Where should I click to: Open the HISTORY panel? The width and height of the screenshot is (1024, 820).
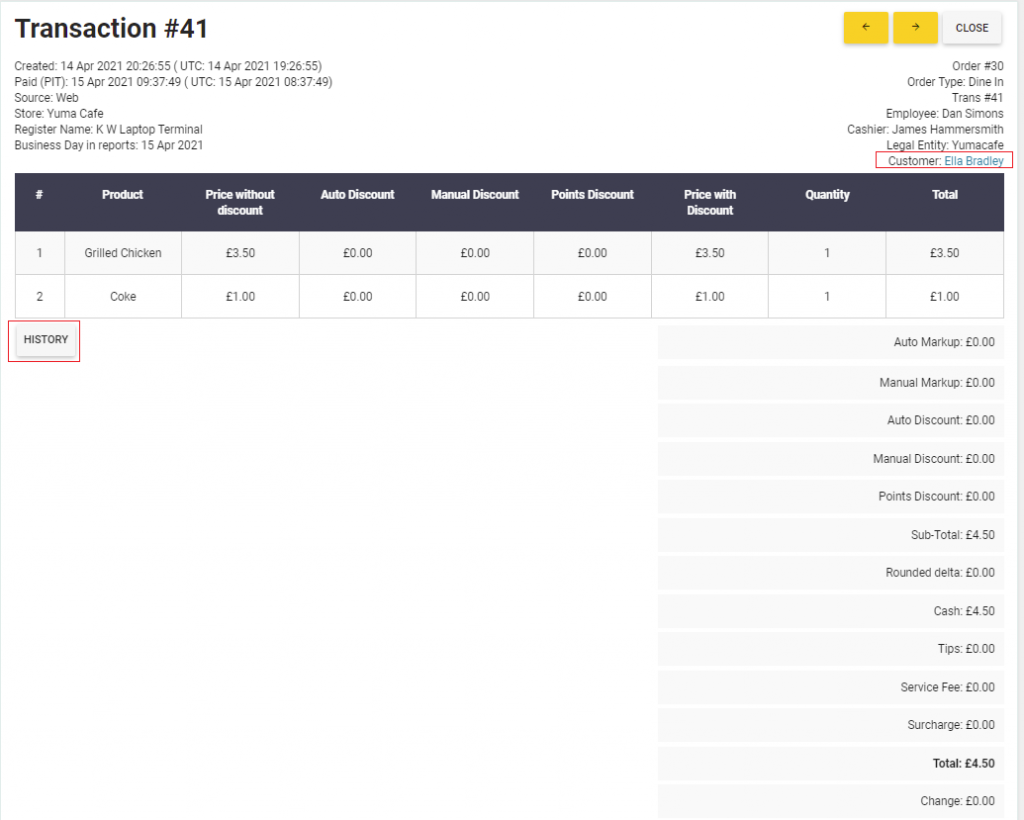point(44,339)
